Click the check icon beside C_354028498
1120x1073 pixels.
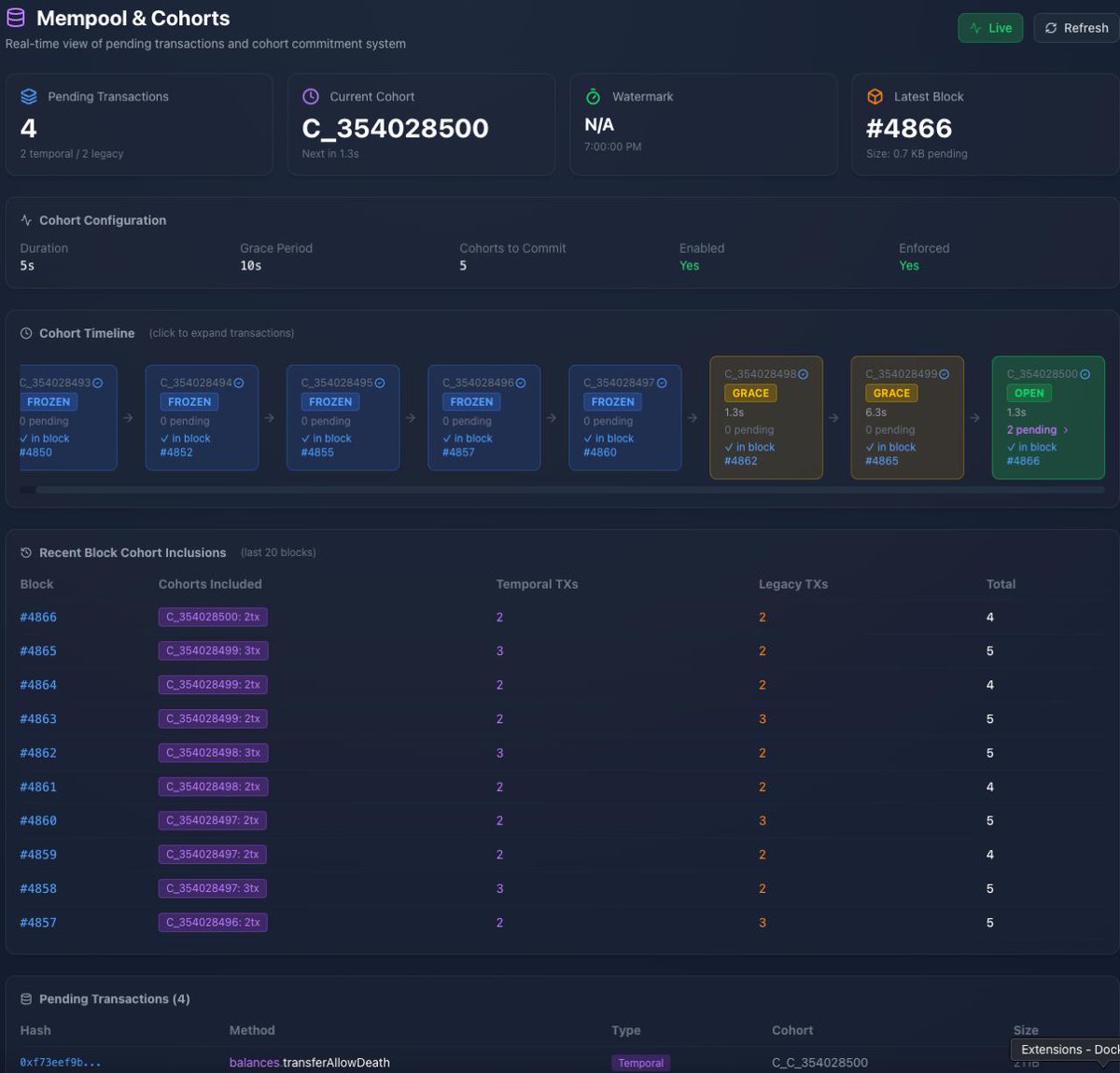(803, 374)
